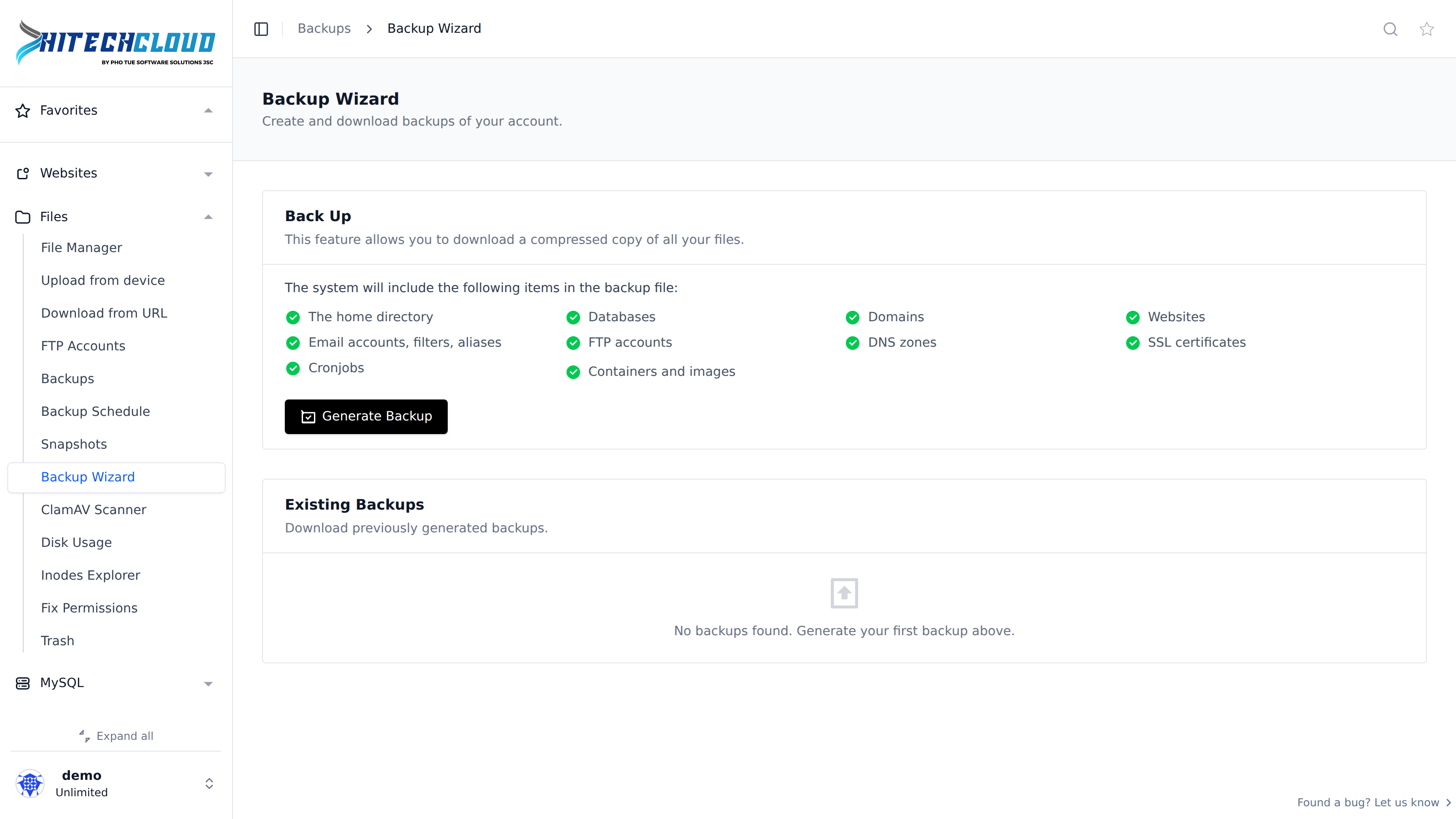Viewport: 1456px width, 819px height.
Task: Click the green check beside Databases
Action: 573,318
